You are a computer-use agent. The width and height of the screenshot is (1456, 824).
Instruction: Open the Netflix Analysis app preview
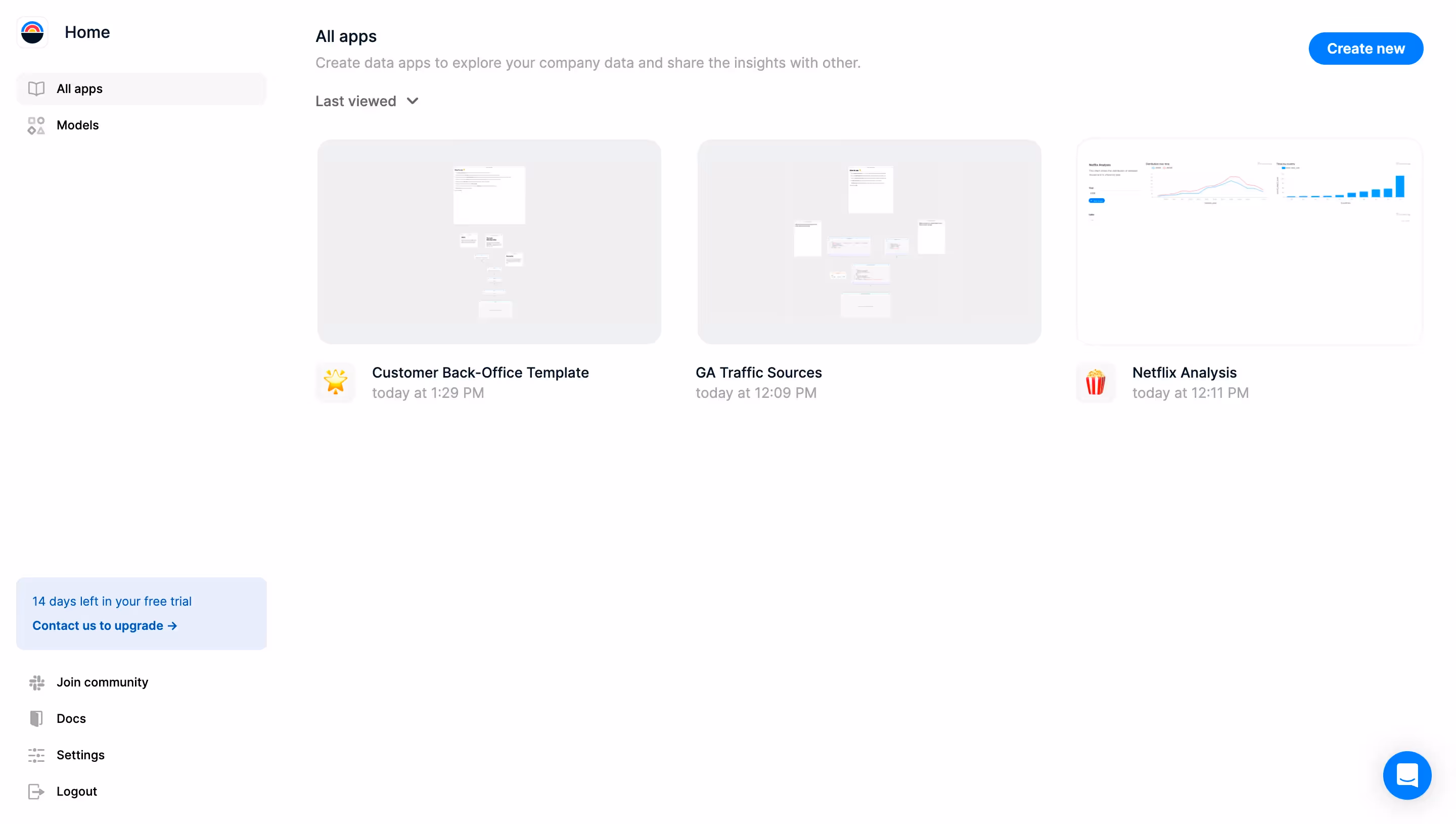click(x=1249, y=242)
